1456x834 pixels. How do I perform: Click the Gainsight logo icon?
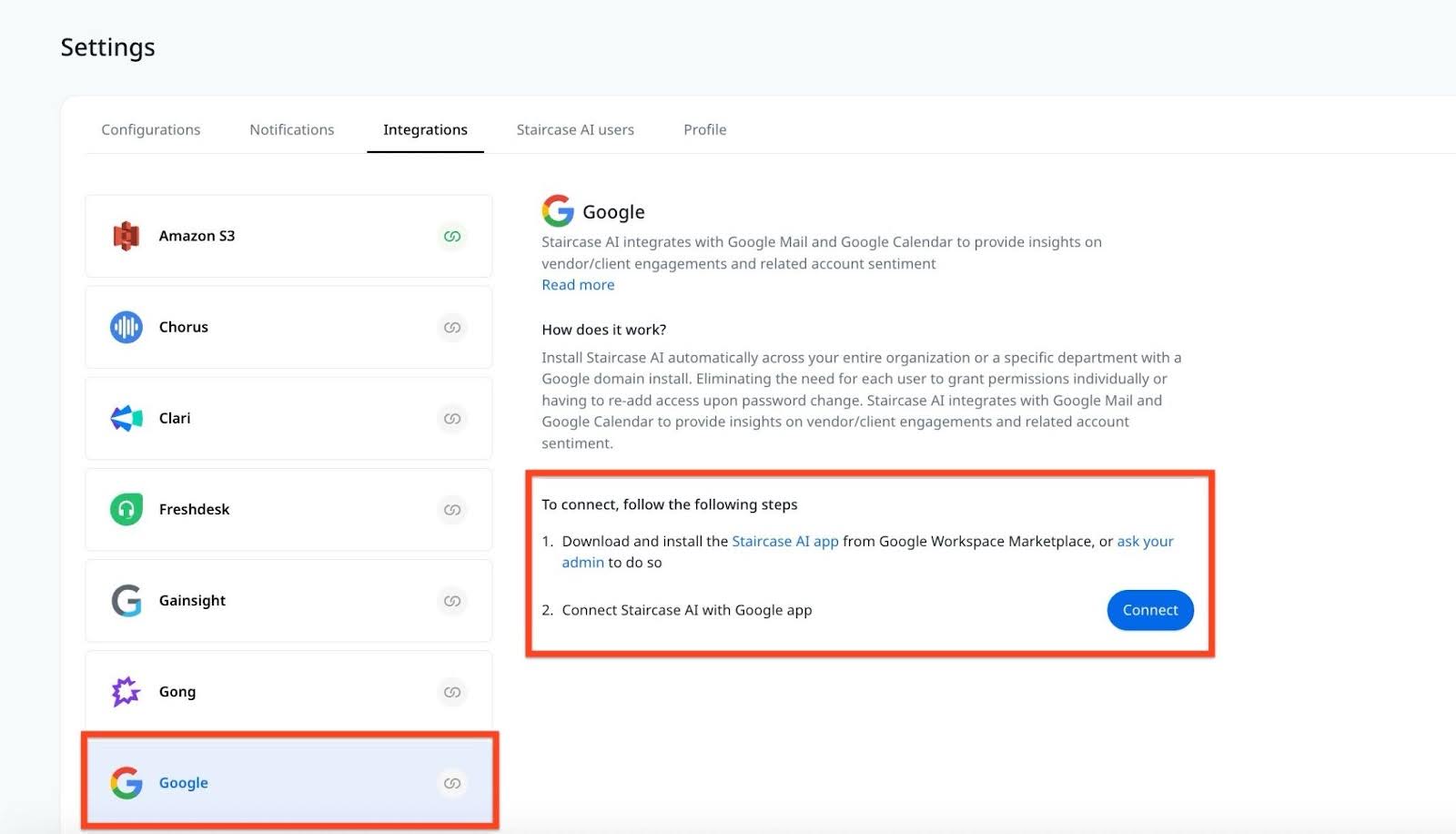coord(126,600)
